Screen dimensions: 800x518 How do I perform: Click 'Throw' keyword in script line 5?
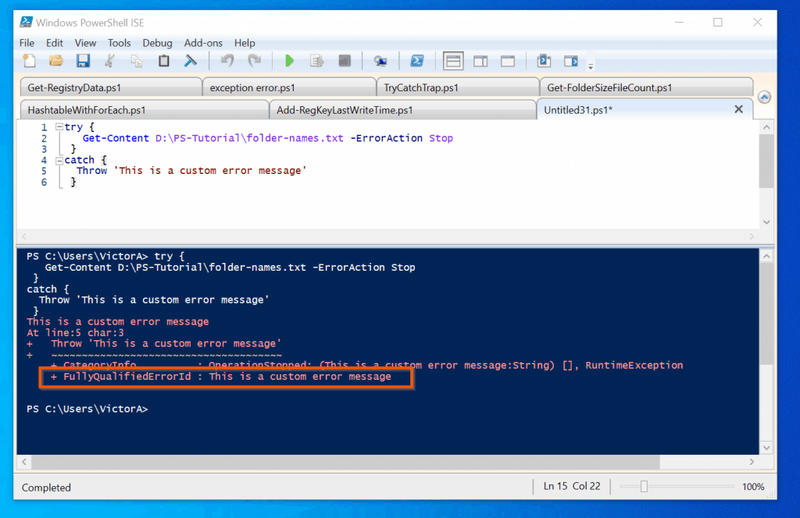(x=92, y=170)
